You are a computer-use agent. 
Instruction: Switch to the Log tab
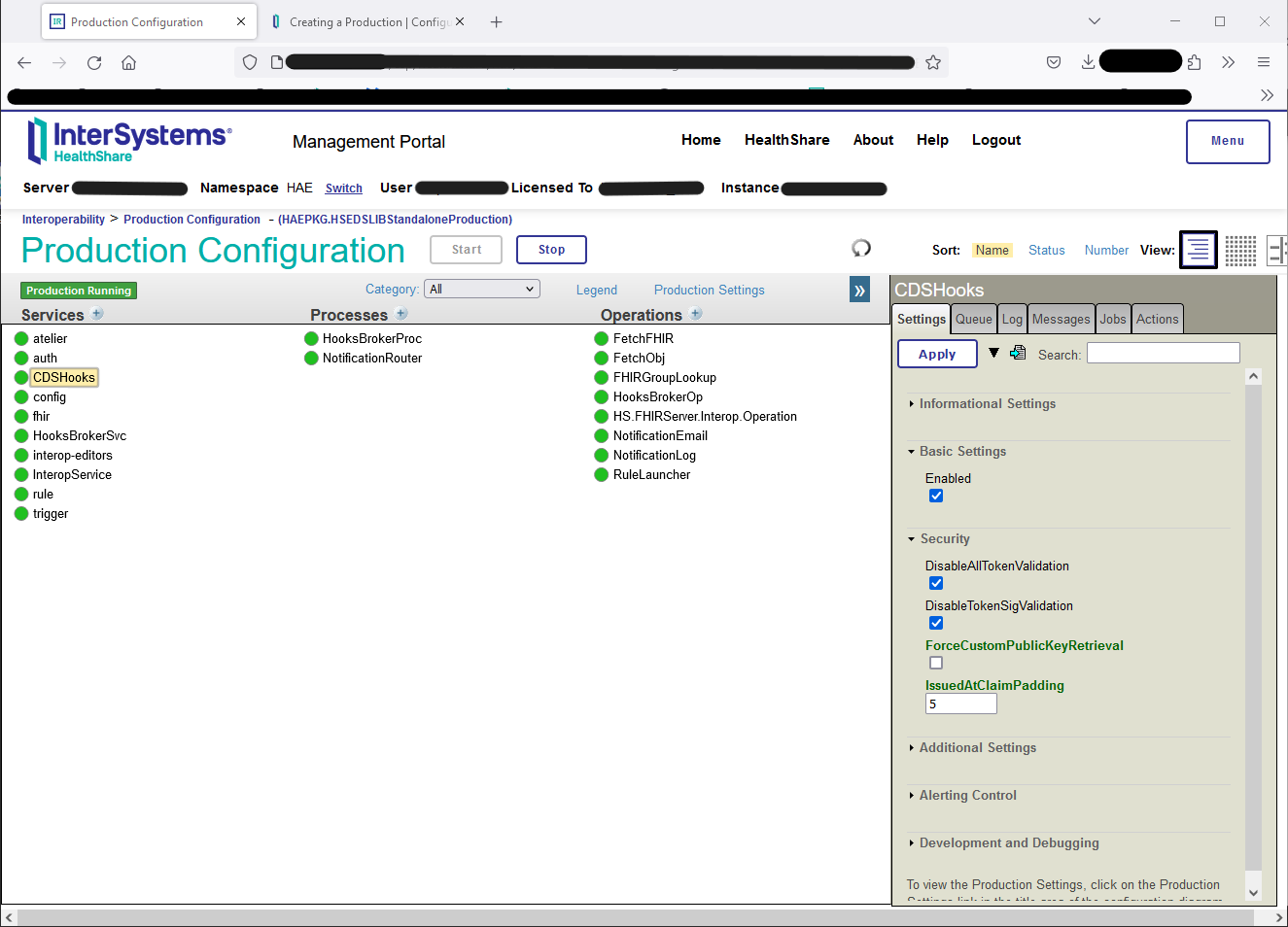click(1012, 319)
